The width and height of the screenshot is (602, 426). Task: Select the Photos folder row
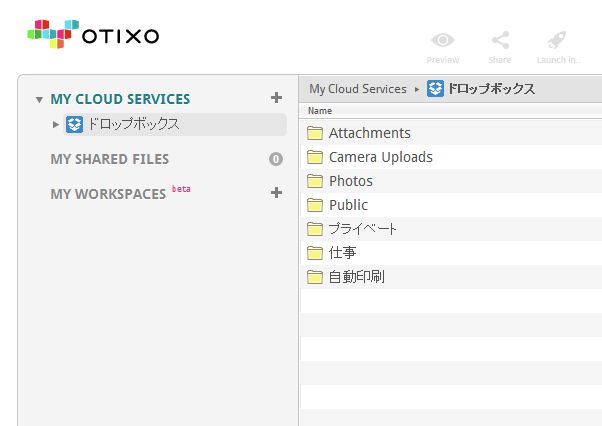(x=450, y=181)
